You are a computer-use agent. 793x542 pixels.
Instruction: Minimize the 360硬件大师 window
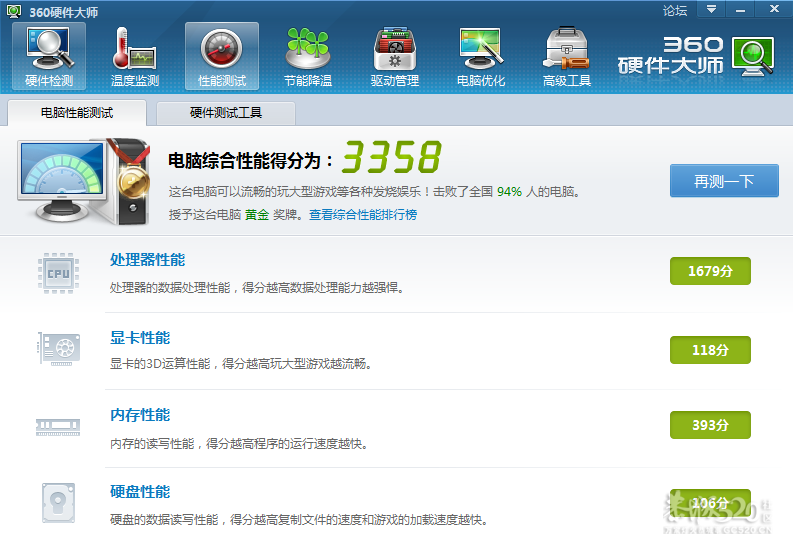tap(740, 9)
